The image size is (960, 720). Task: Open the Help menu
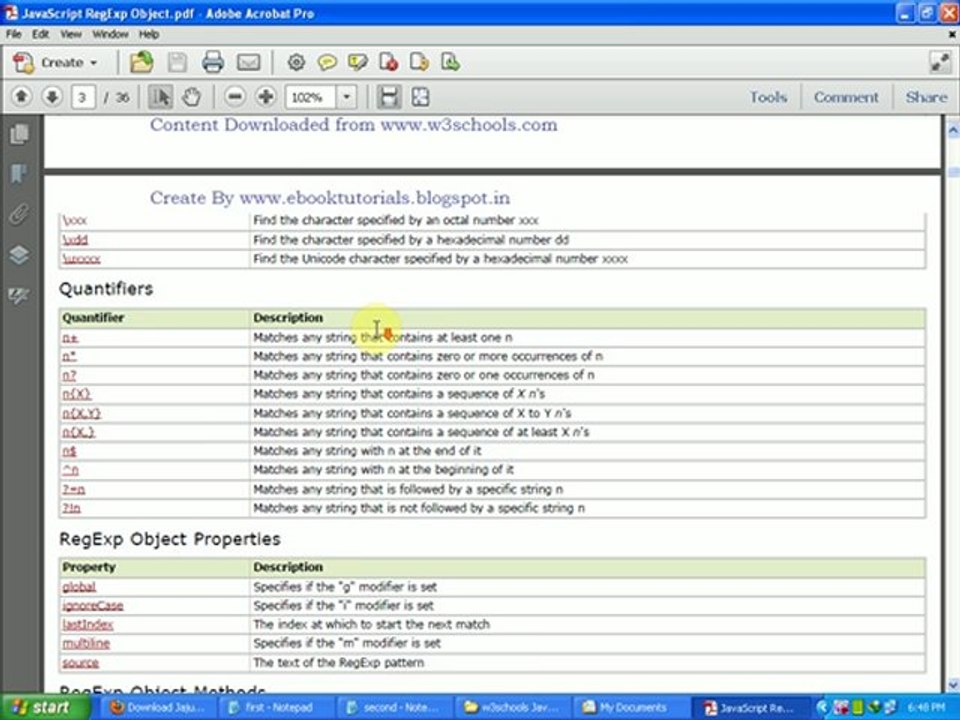[149, 34]
